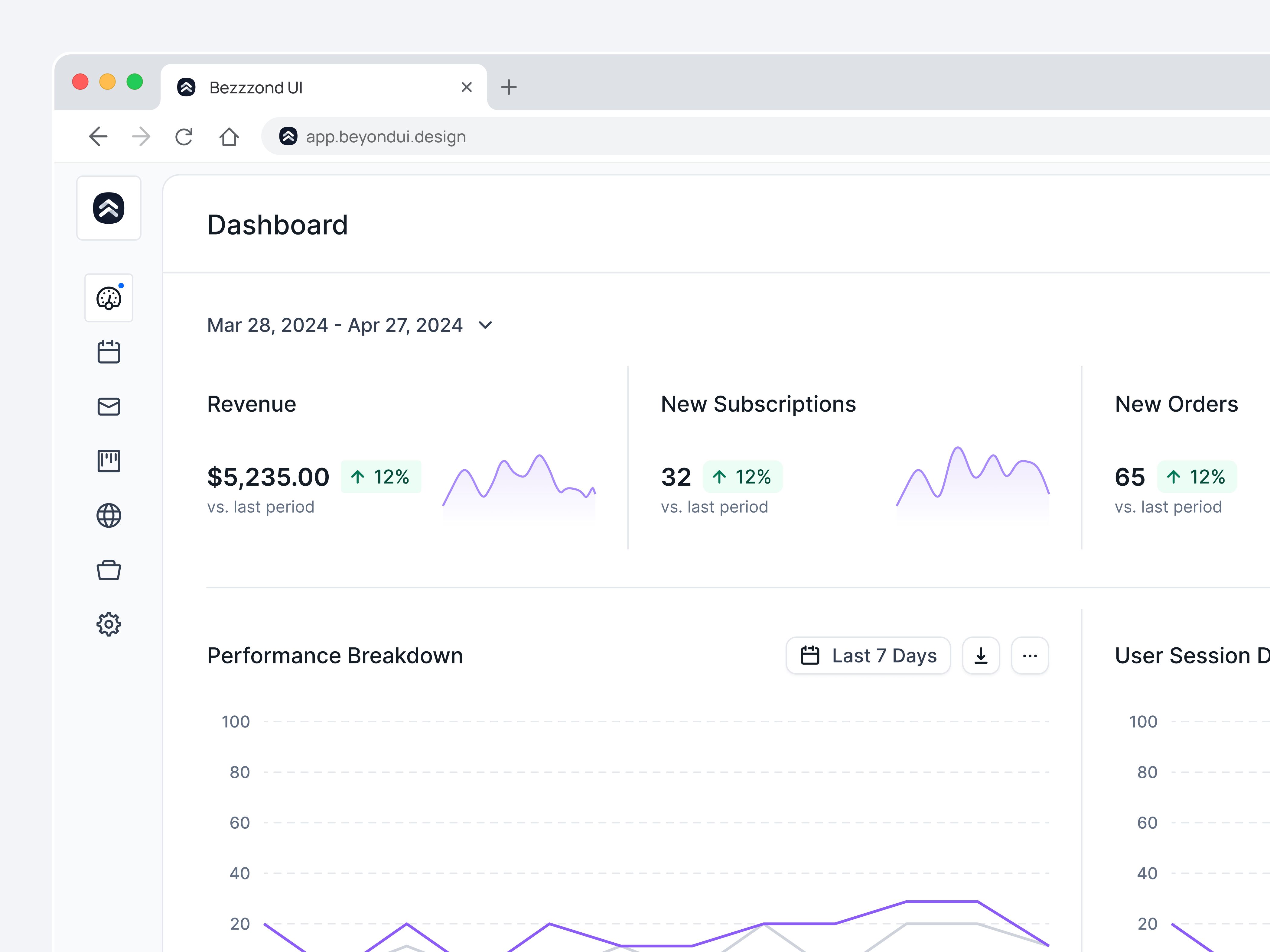The image size is (1270, 952).
Task: Expand the Mar 28 - Apr 27 date range
Action: coord(350,325)
